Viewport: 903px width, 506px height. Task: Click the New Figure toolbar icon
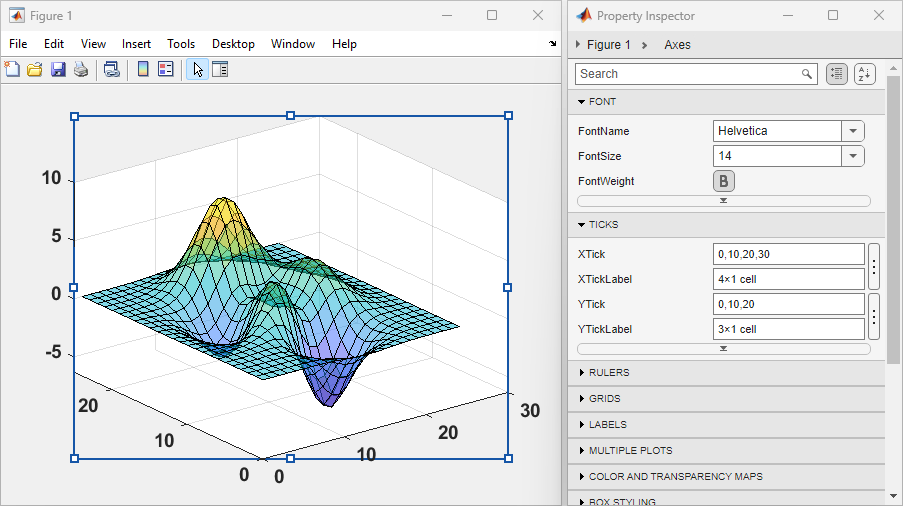coord(12,70)
